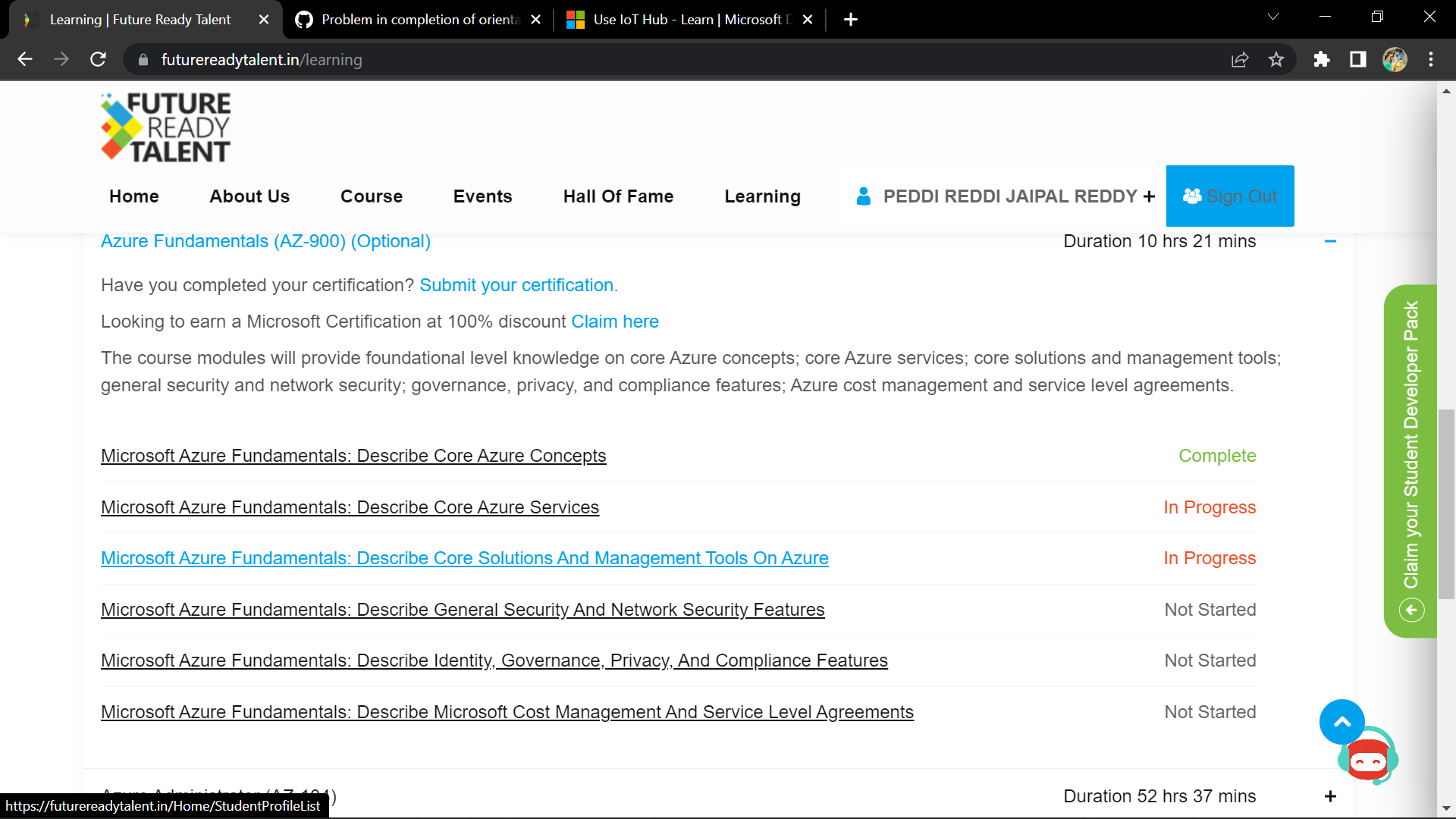The height and width of the screenshot is (819, 1456).
Task: Click the Future Ready Talent logo
Action: click(x=166, y=127)
